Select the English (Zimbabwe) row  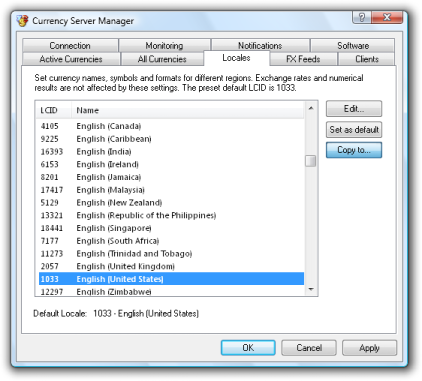click(x=171, y=291)
